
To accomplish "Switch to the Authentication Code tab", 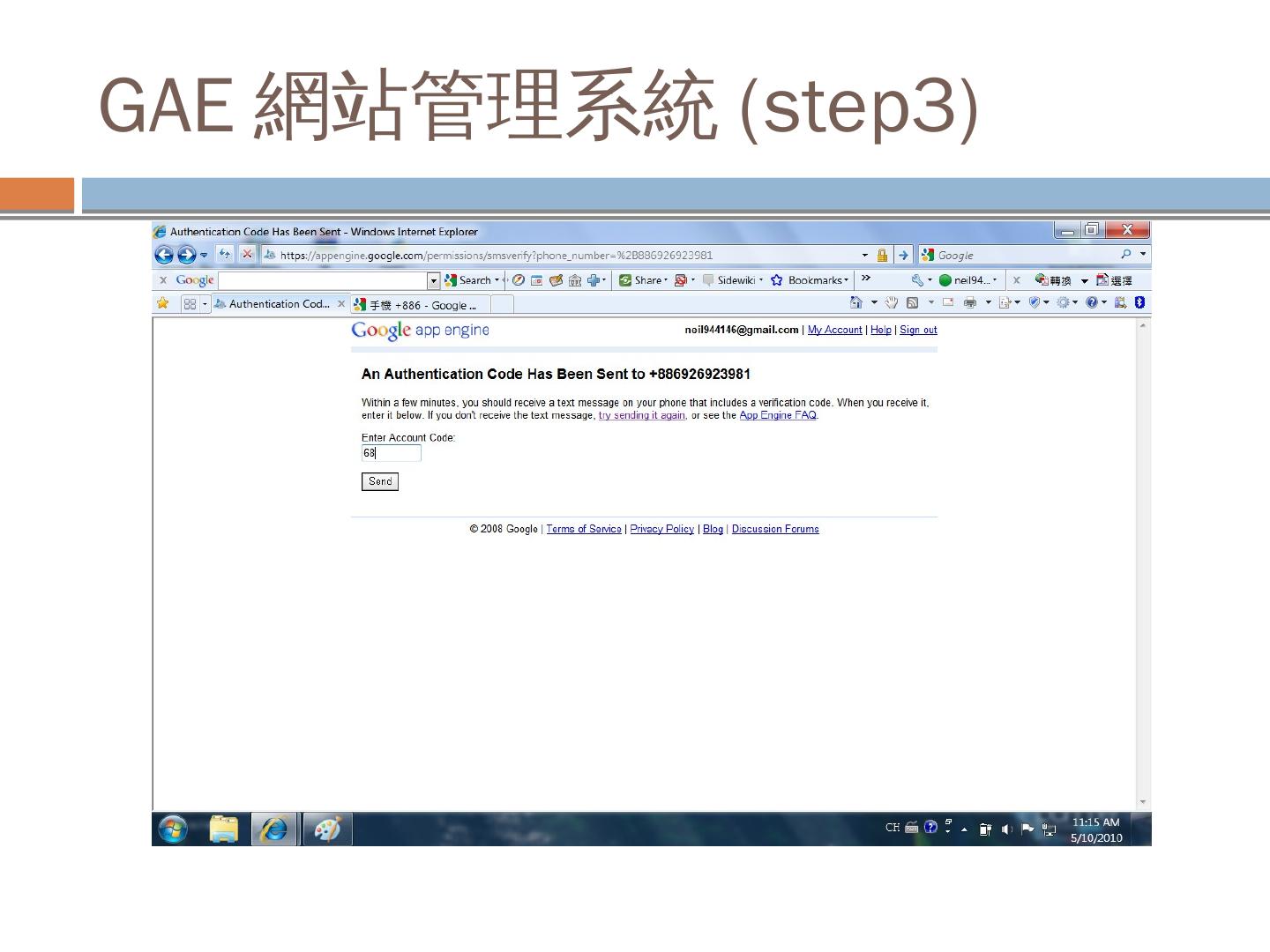I will point(273,304).
